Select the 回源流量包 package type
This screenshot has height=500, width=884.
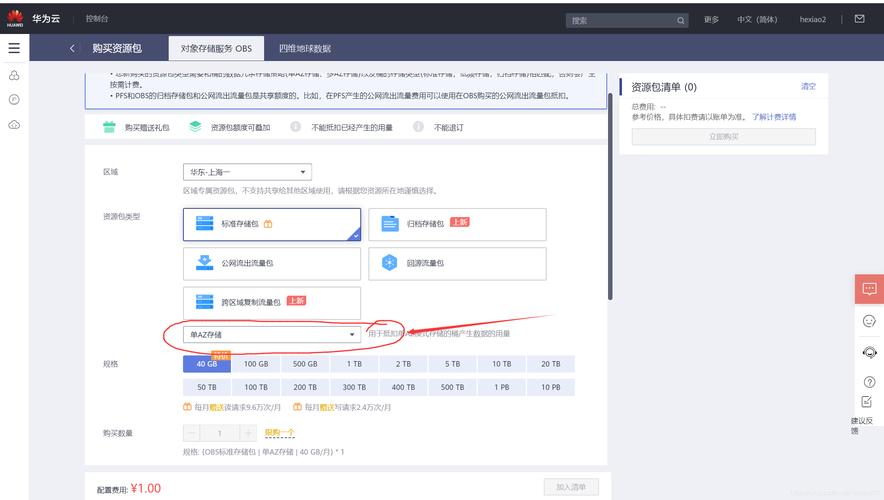(457, 263)
